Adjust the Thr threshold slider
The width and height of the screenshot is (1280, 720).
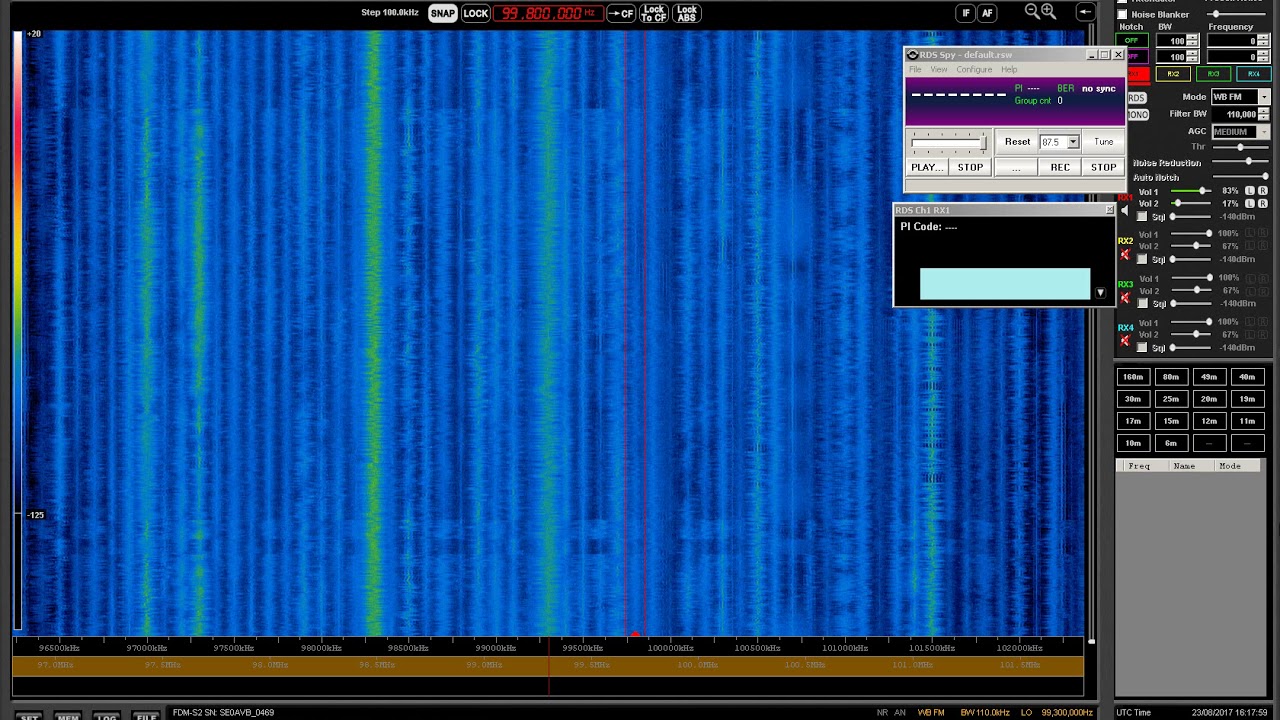[1240, 147]
